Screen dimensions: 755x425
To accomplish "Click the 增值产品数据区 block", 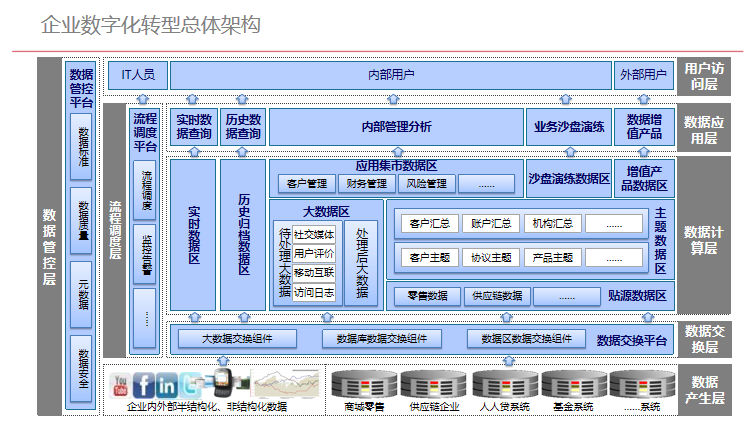I will coord(644,179).
